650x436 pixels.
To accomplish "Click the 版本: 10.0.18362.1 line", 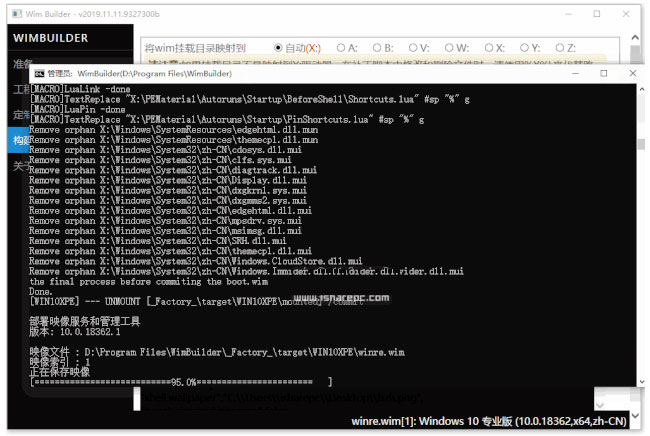I will (75, 332).
